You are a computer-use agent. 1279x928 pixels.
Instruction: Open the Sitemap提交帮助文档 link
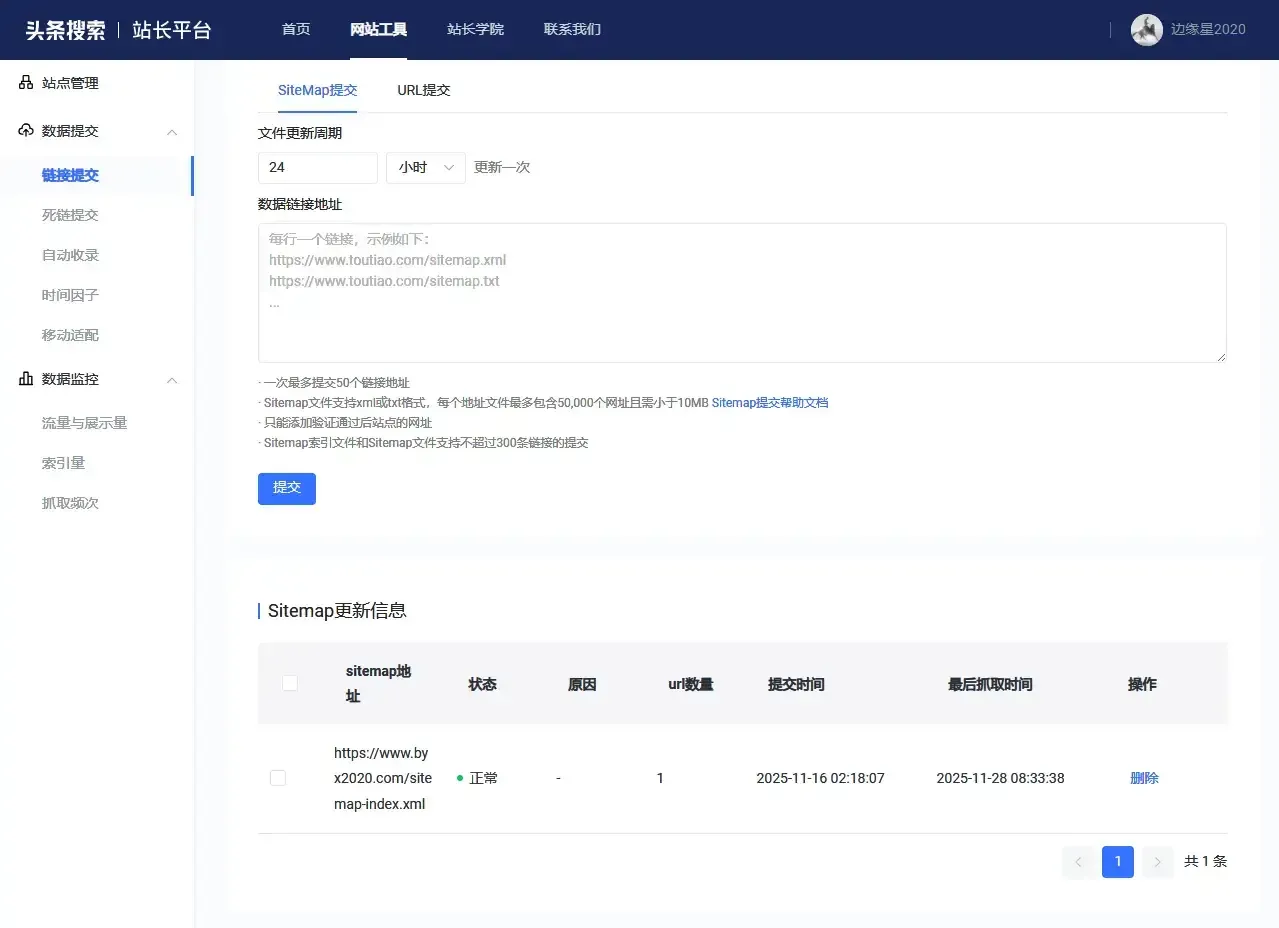pos(770,403)
